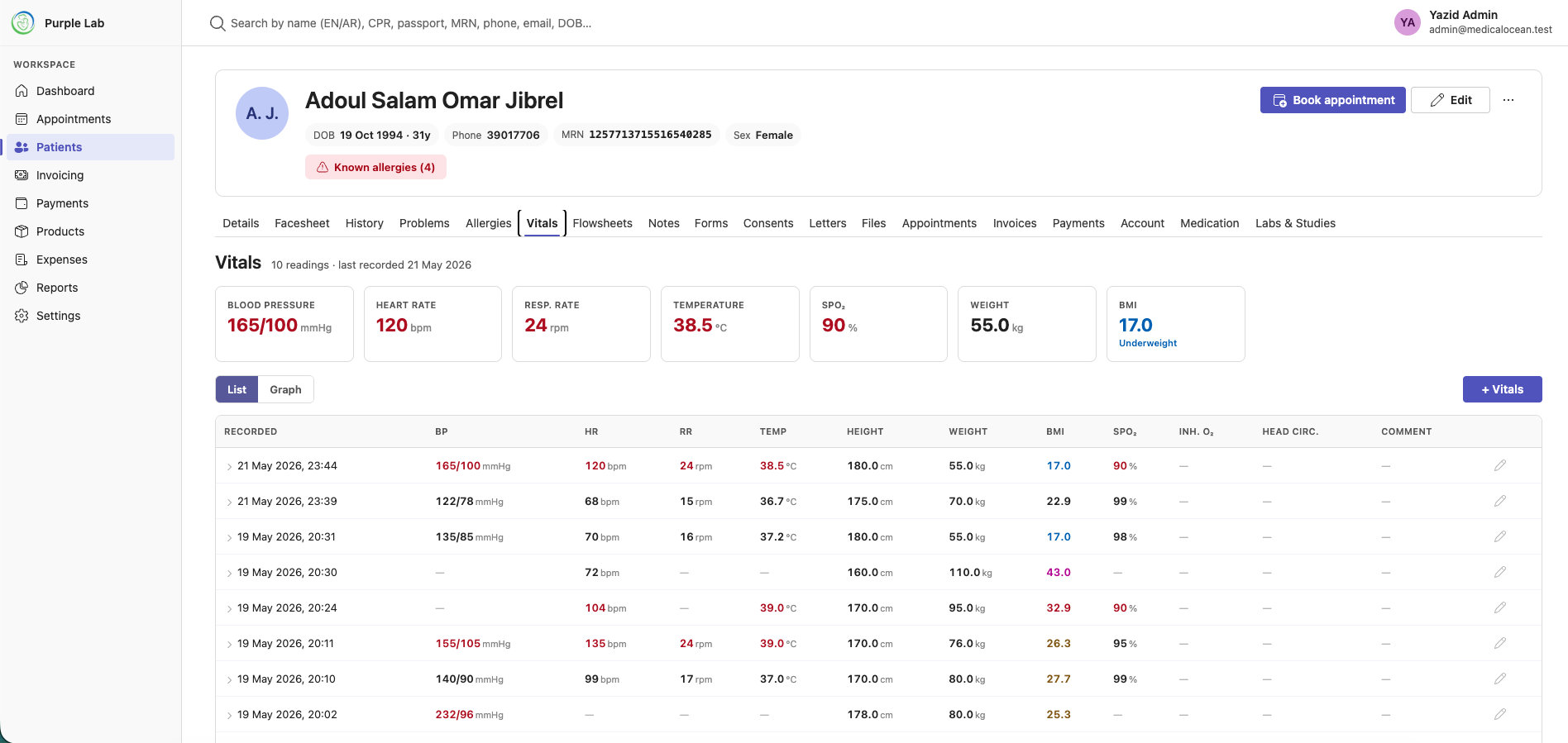Open the Medication tab
Screen dimensions: 1568x743
coord(1210,223)
